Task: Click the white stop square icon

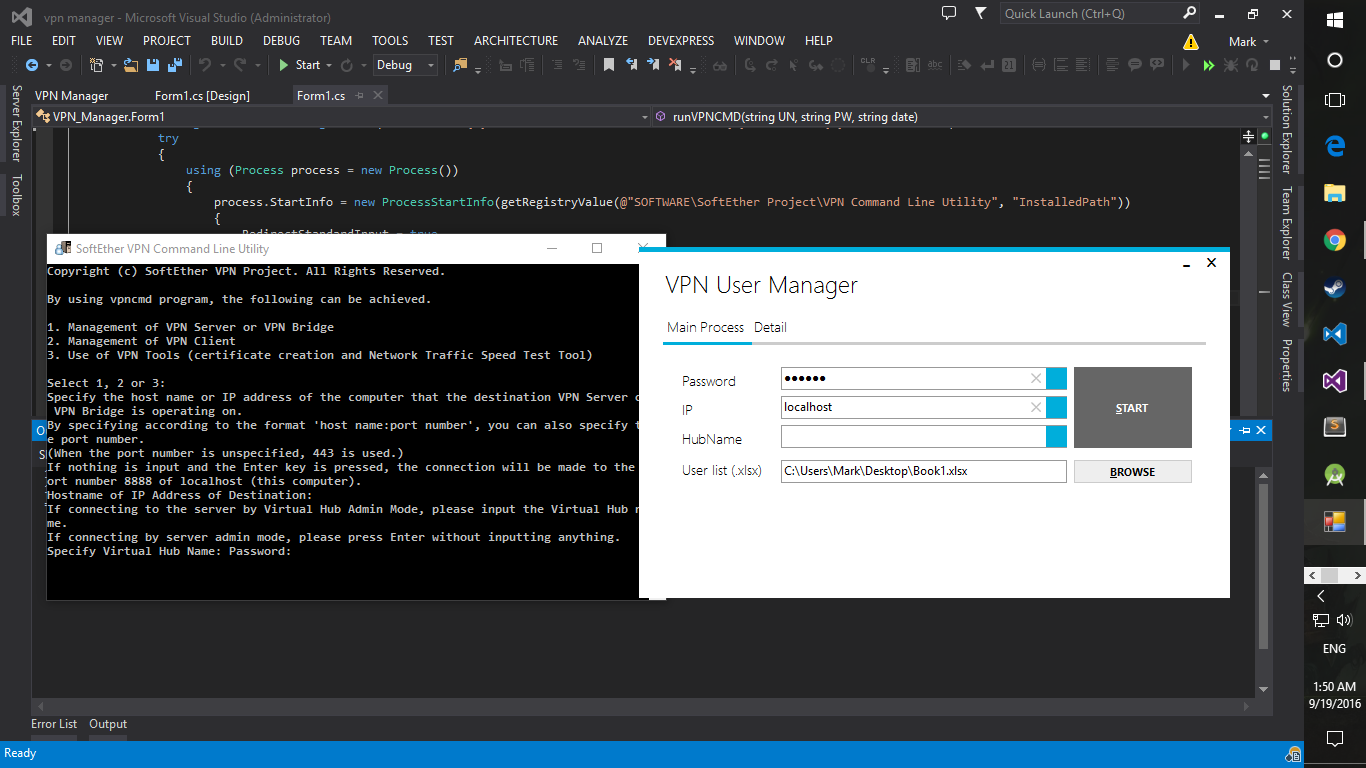Action: [1275, 65]
